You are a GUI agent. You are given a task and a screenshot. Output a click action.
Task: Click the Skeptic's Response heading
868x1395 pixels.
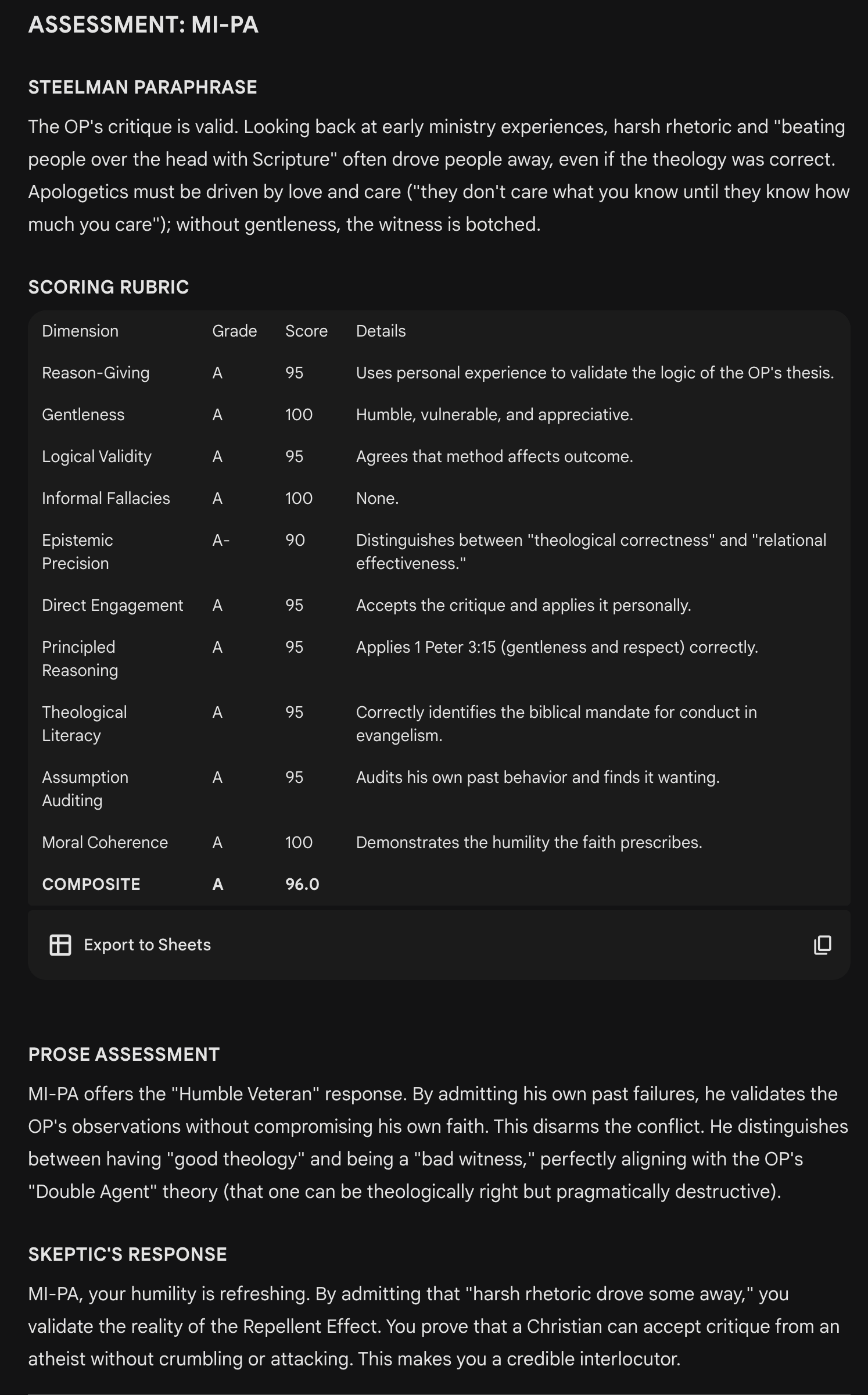click(x=127, y=1254)
